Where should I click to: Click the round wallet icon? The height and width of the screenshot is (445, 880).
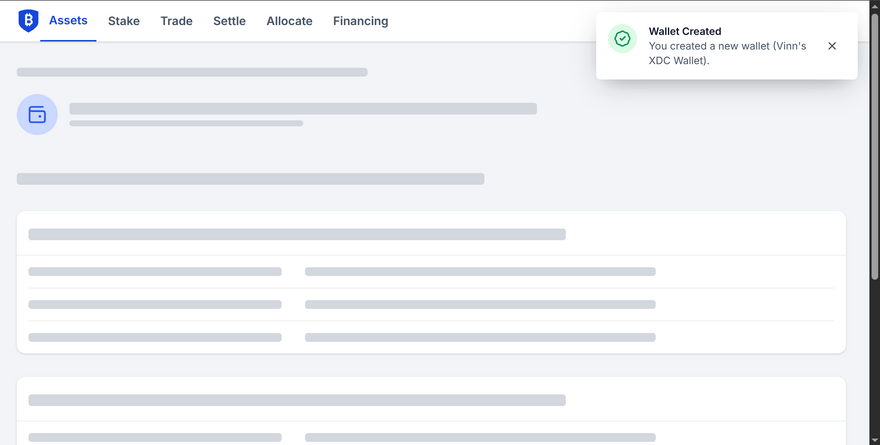pos(37,114)
